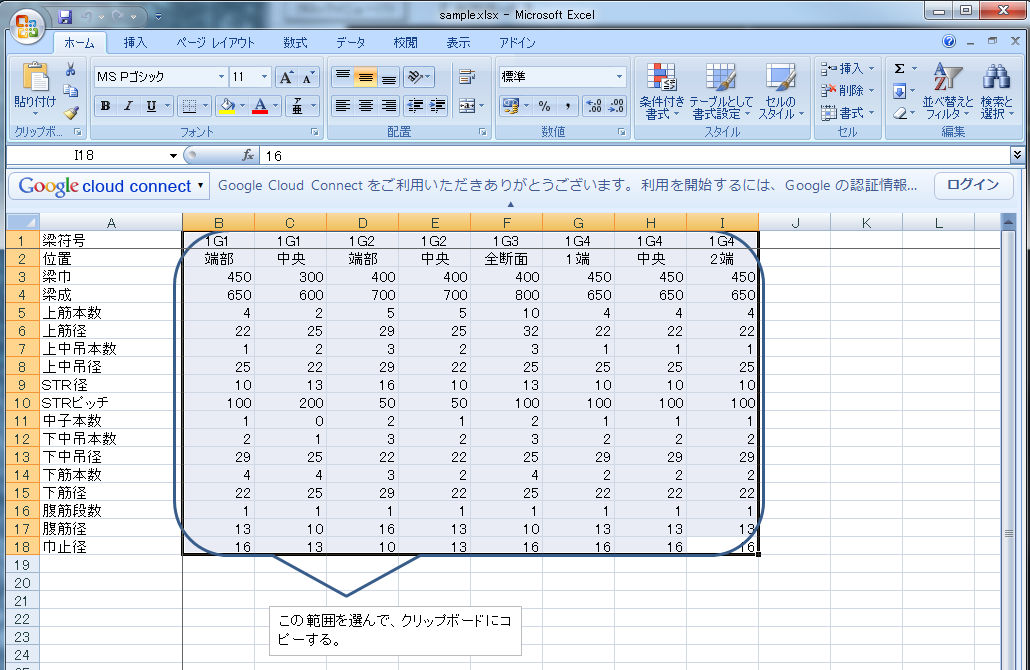Toggle italic formatting
The image size is (1030, 670).
pos(129,106)
